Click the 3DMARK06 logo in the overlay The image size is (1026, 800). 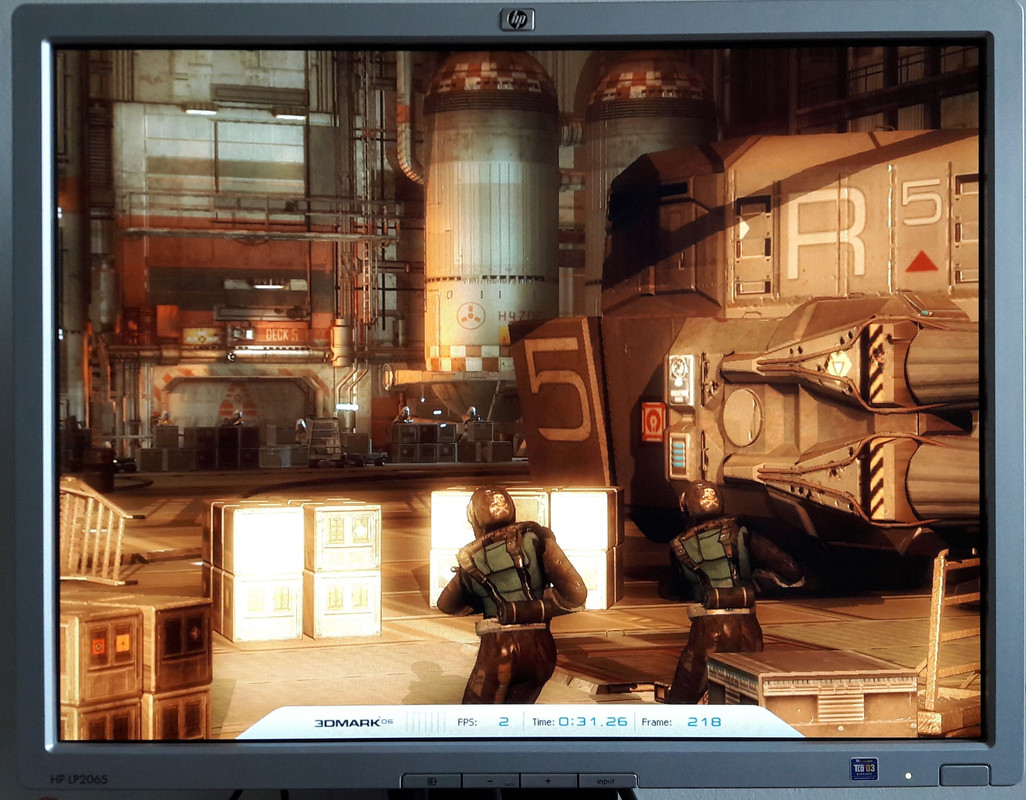pyautogui.click(x=353, y=722)
